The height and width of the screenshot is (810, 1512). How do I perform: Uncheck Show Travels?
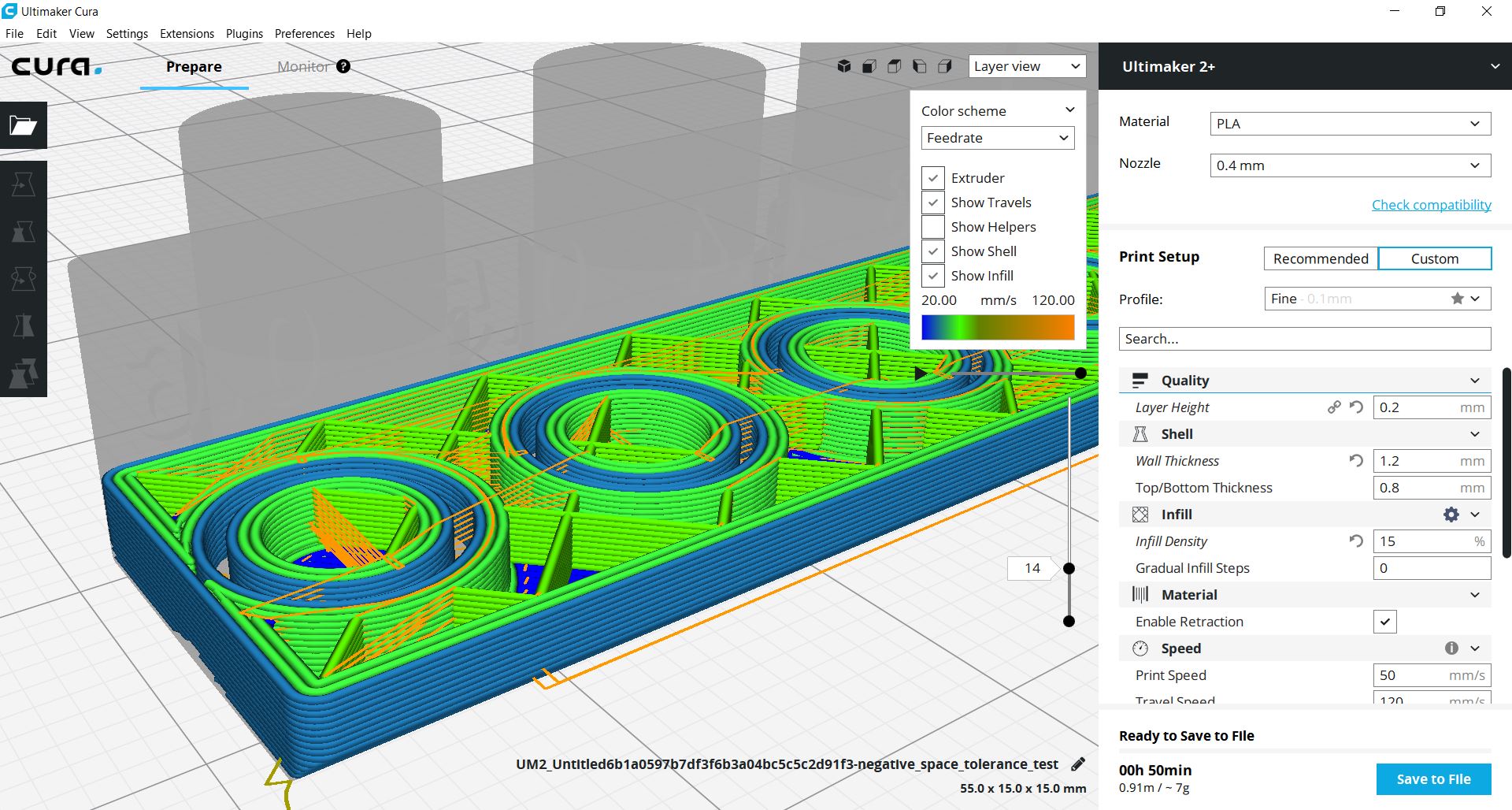933,202
